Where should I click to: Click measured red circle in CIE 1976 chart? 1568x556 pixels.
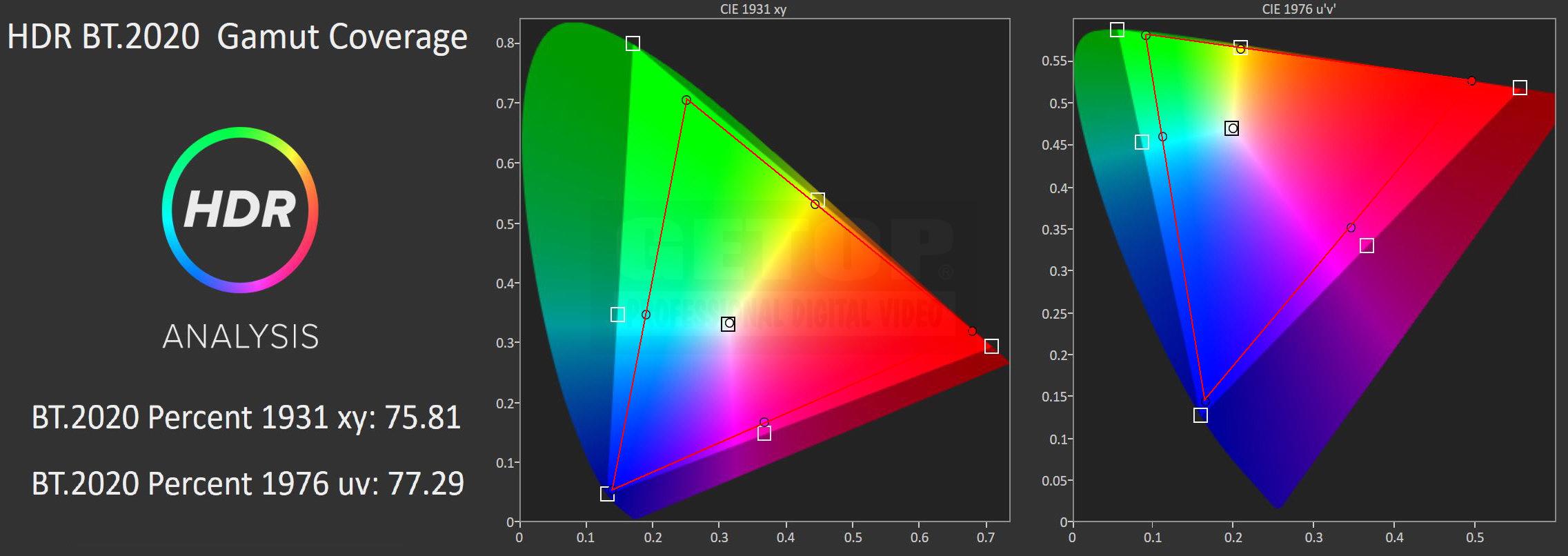tap(1471, 81)
